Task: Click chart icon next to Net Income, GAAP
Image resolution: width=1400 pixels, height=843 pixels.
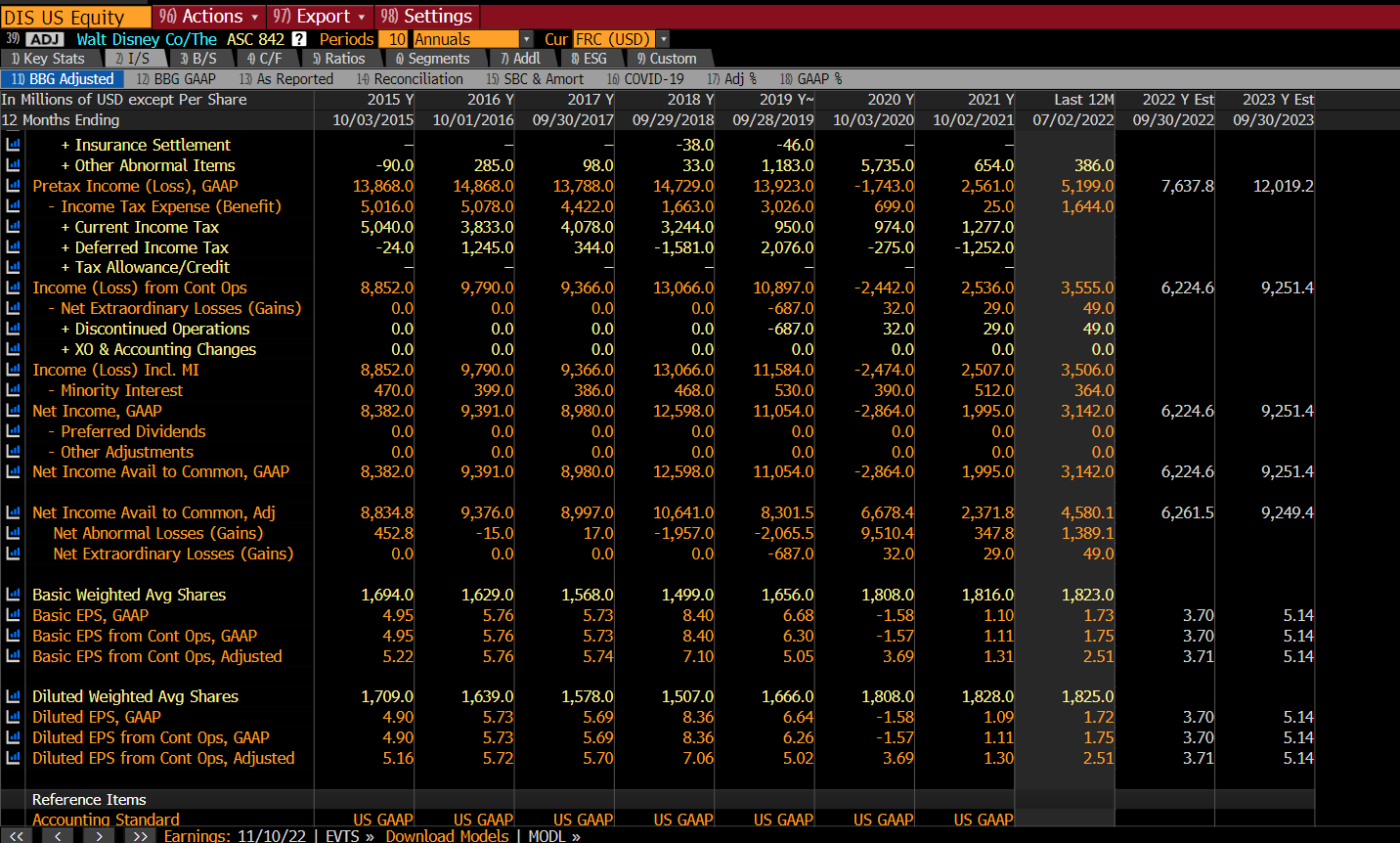Action: [13, 411]
